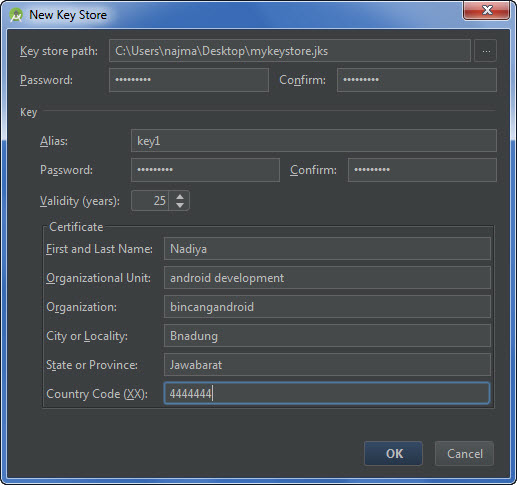517x485 pixels.
Task: Click the Key store path label
Action: [x=59, y=51]
